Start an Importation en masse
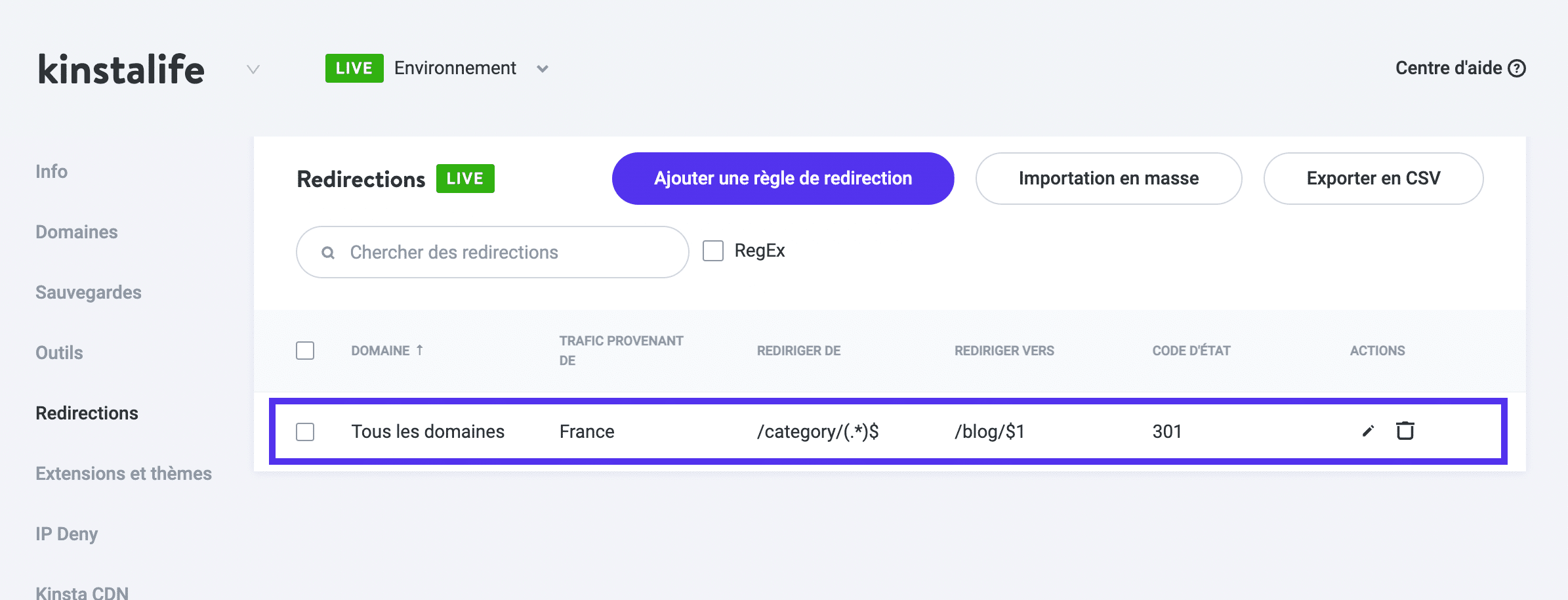This screenshot has width=1568, height=600. click(x=1108, y=178)
